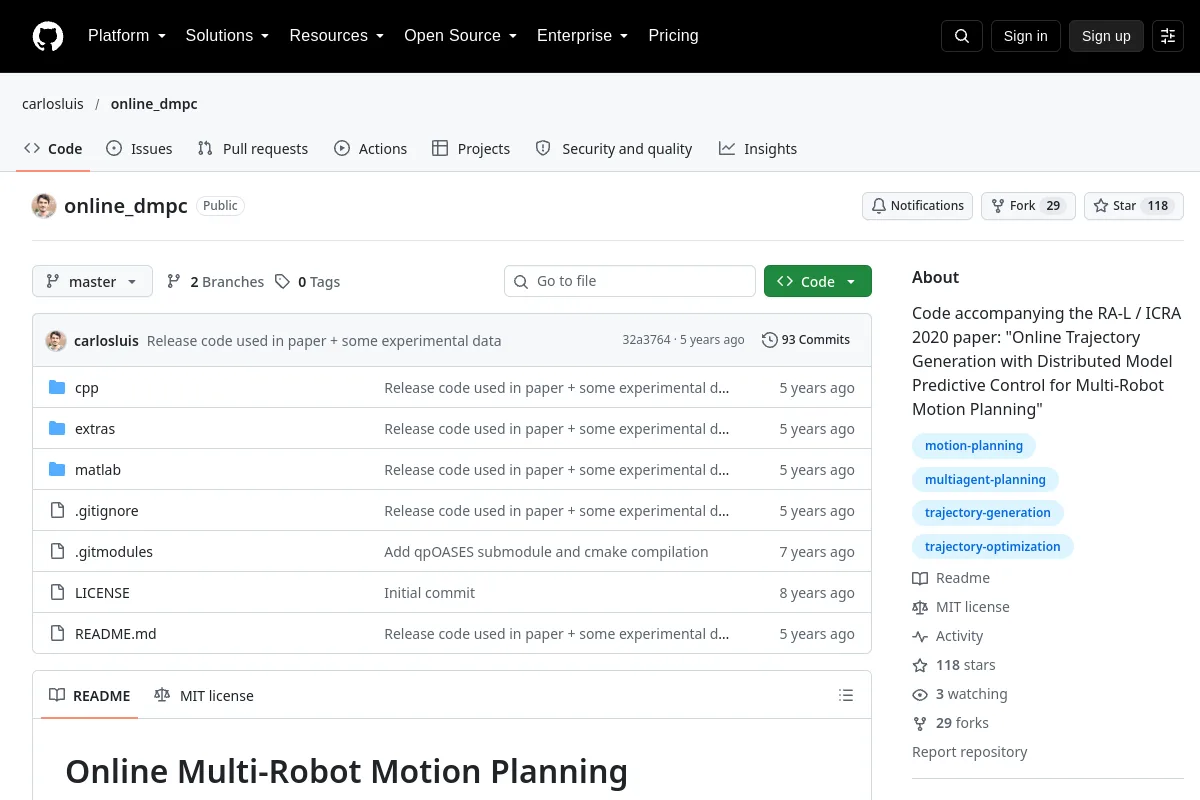Open the README outline list icon
The width and height of the screenshot is (1200, 800).
click(x=846, y=696)
